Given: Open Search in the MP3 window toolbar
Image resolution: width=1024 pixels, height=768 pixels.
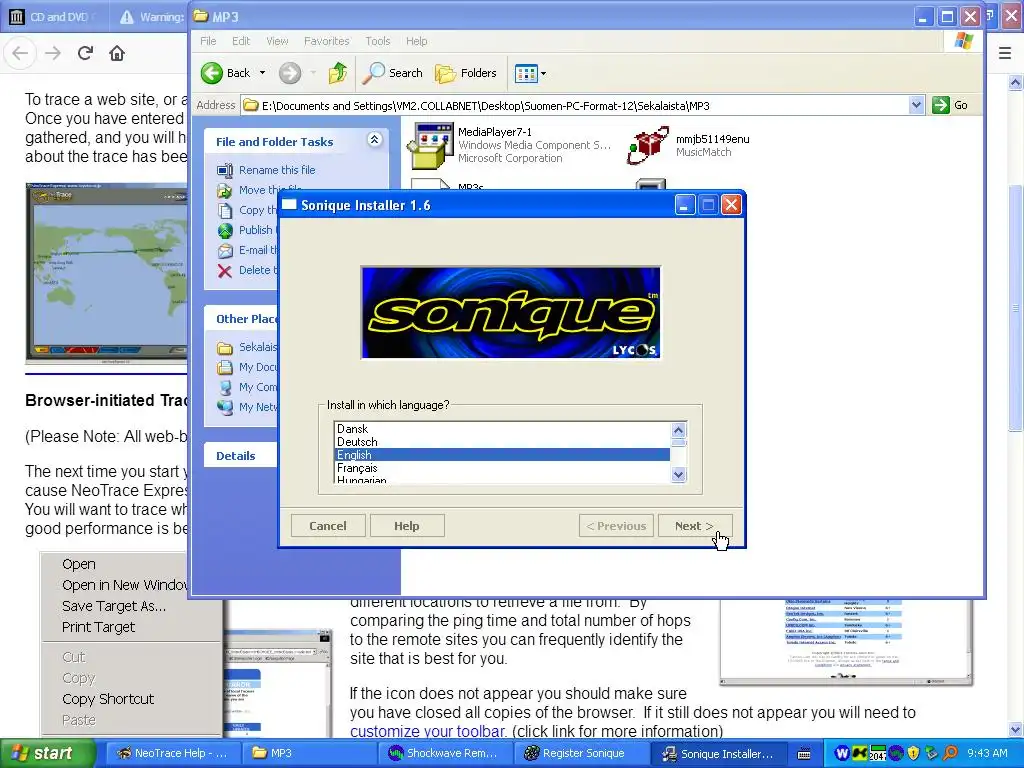Looking at the screenshot, I should point(392,73).
